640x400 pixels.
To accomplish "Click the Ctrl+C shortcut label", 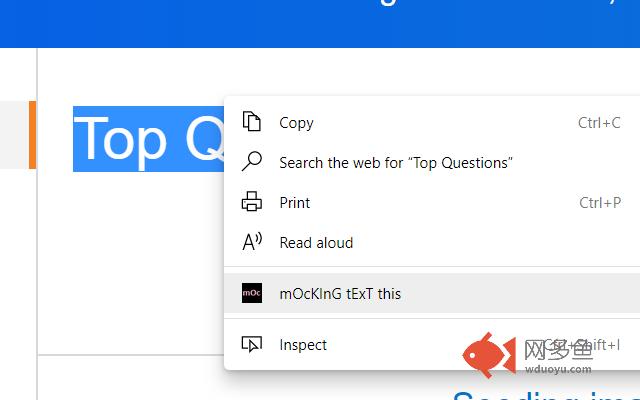I will coord(599,122).
